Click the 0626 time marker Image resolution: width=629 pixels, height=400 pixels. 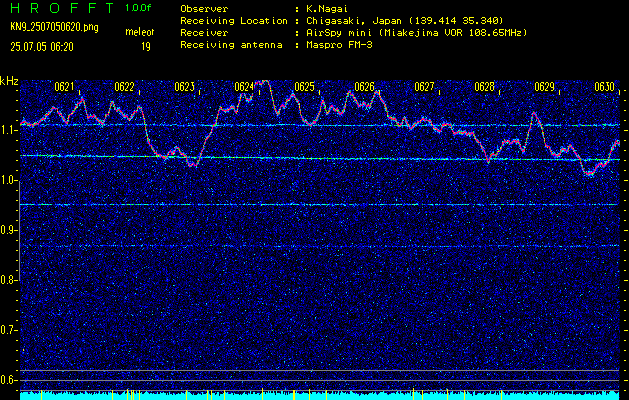tap(364, 87)
